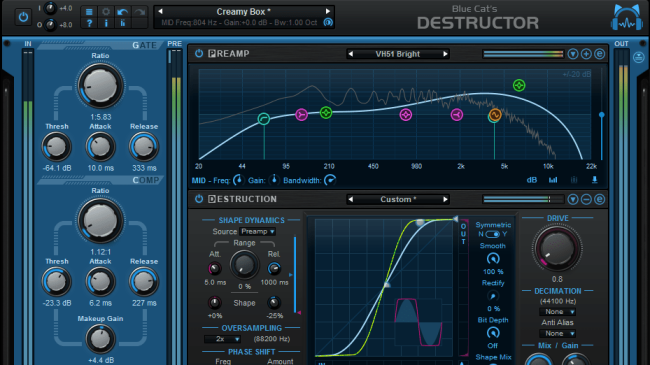Select the previous Preamp preset before VH51 Bright

tap(351, 54)
